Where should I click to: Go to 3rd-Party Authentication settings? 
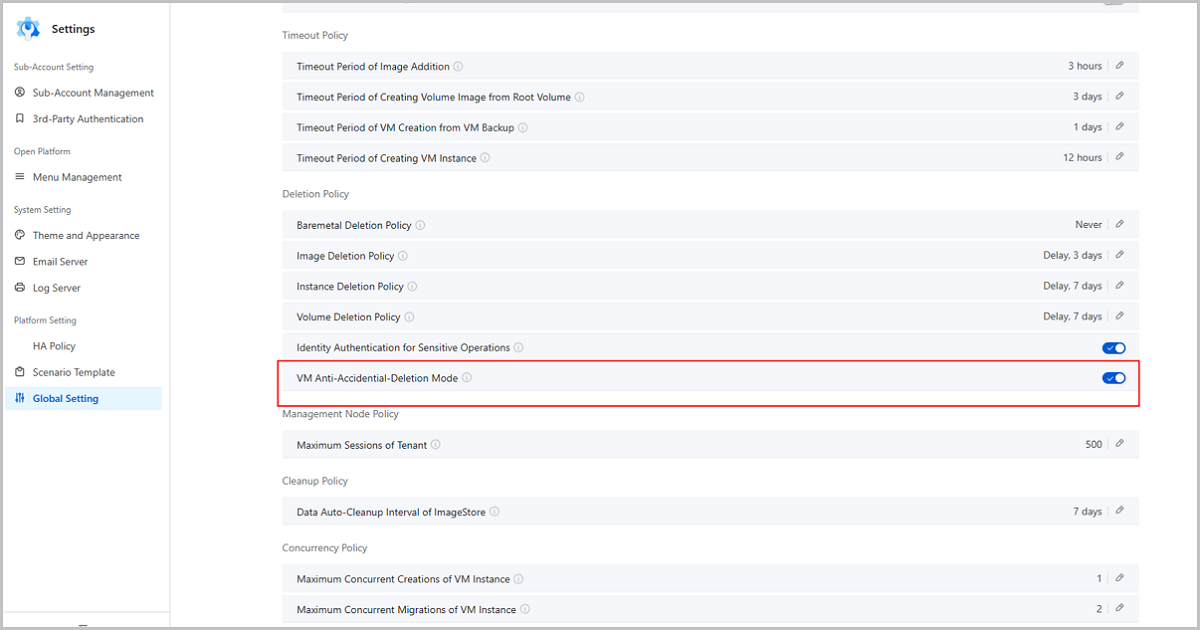88,119
